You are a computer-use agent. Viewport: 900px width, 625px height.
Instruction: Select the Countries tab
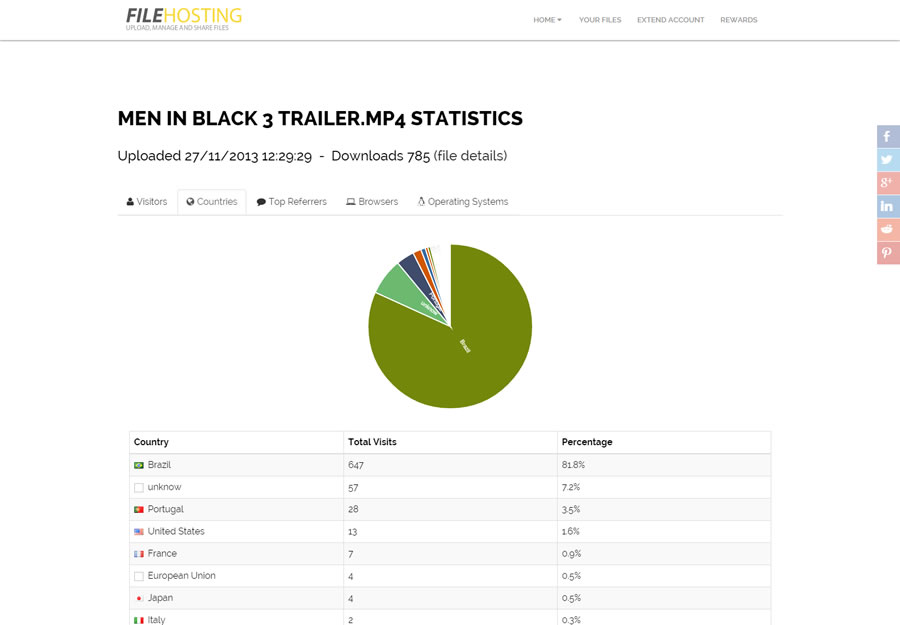212,202
